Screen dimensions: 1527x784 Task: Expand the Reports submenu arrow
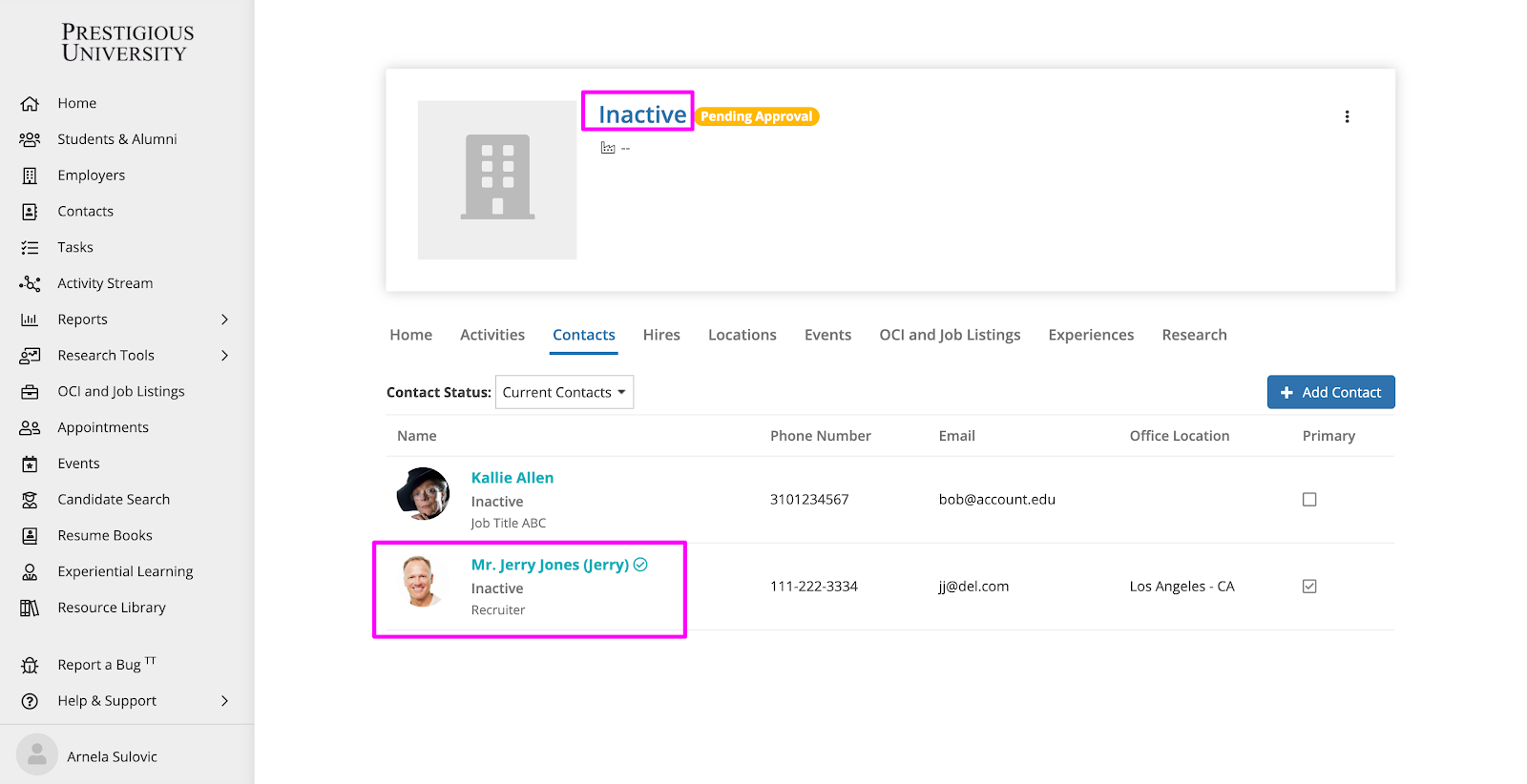click(224, 320)
